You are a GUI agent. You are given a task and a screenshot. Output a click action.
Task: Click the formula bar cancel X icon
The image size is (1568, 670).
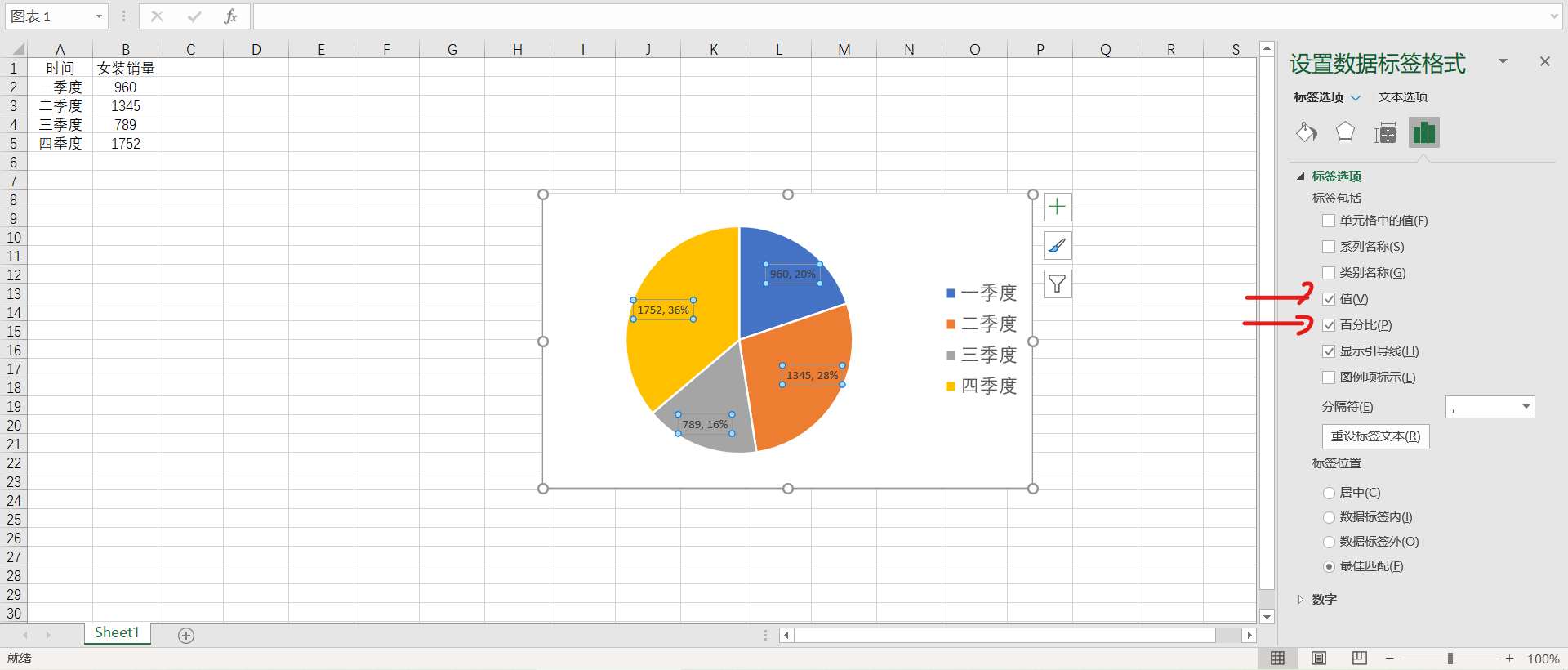click(x=158, y=16)
